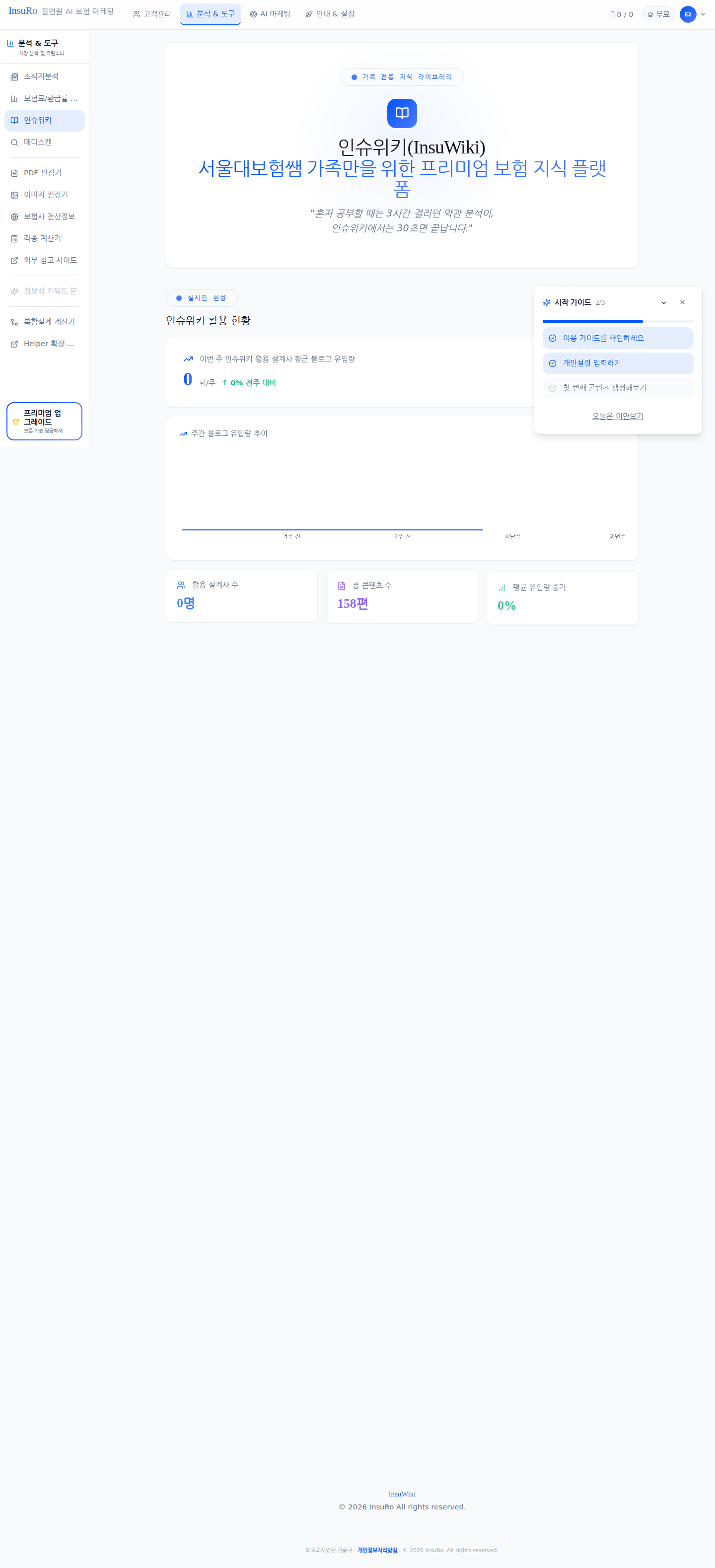Click the chart icon in 분석 & 도구 sidebar header
Image resolution: width=715 pixels, height=1568 pixels.
tap(10, 43)
